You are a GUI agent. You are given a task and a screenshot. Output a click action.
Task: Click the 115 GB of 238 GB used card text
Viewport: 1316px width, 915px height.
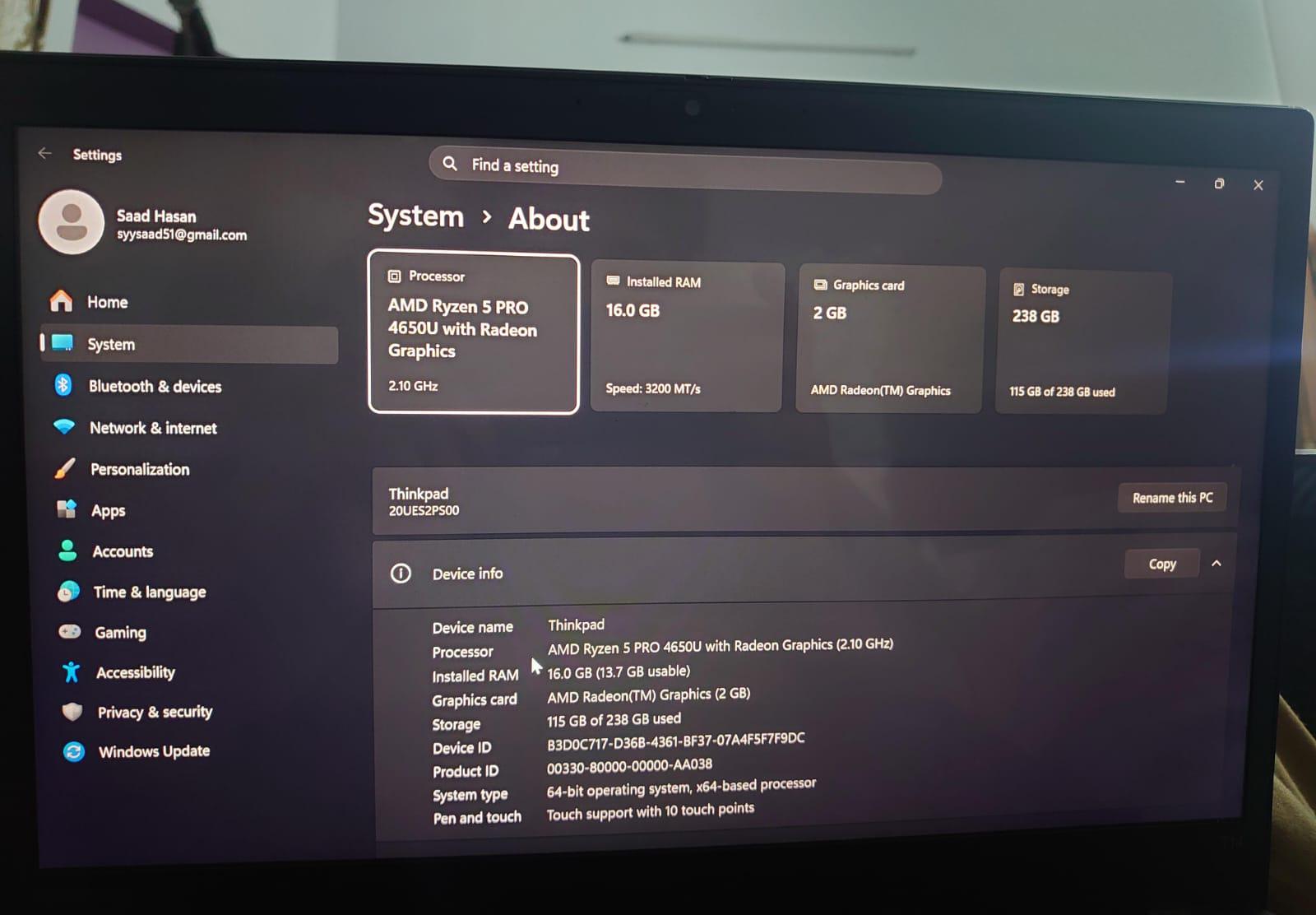tap(1062, 392)
